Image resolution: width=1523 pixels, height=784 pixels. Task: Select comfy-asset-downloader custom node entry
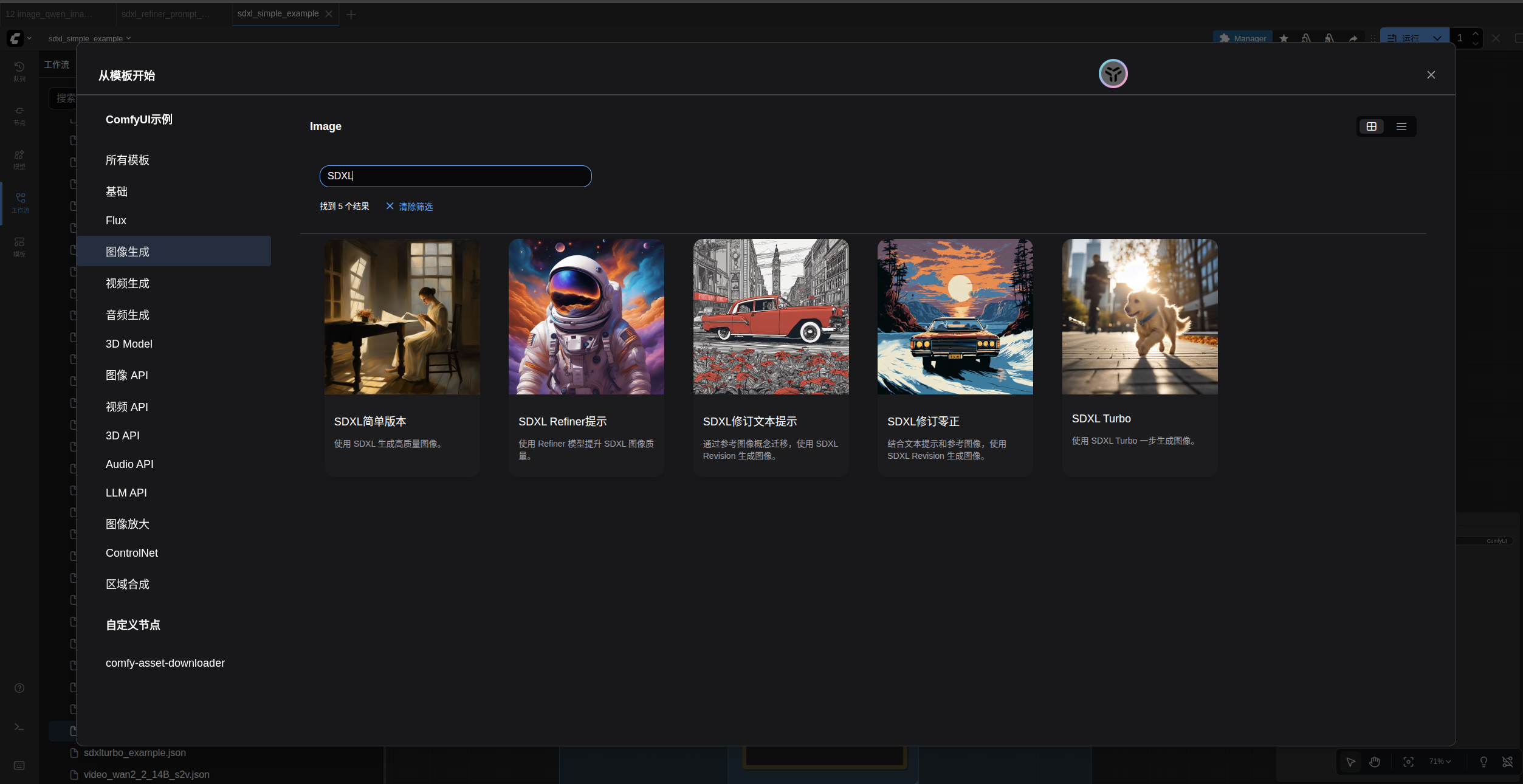[x=174, y=663]
